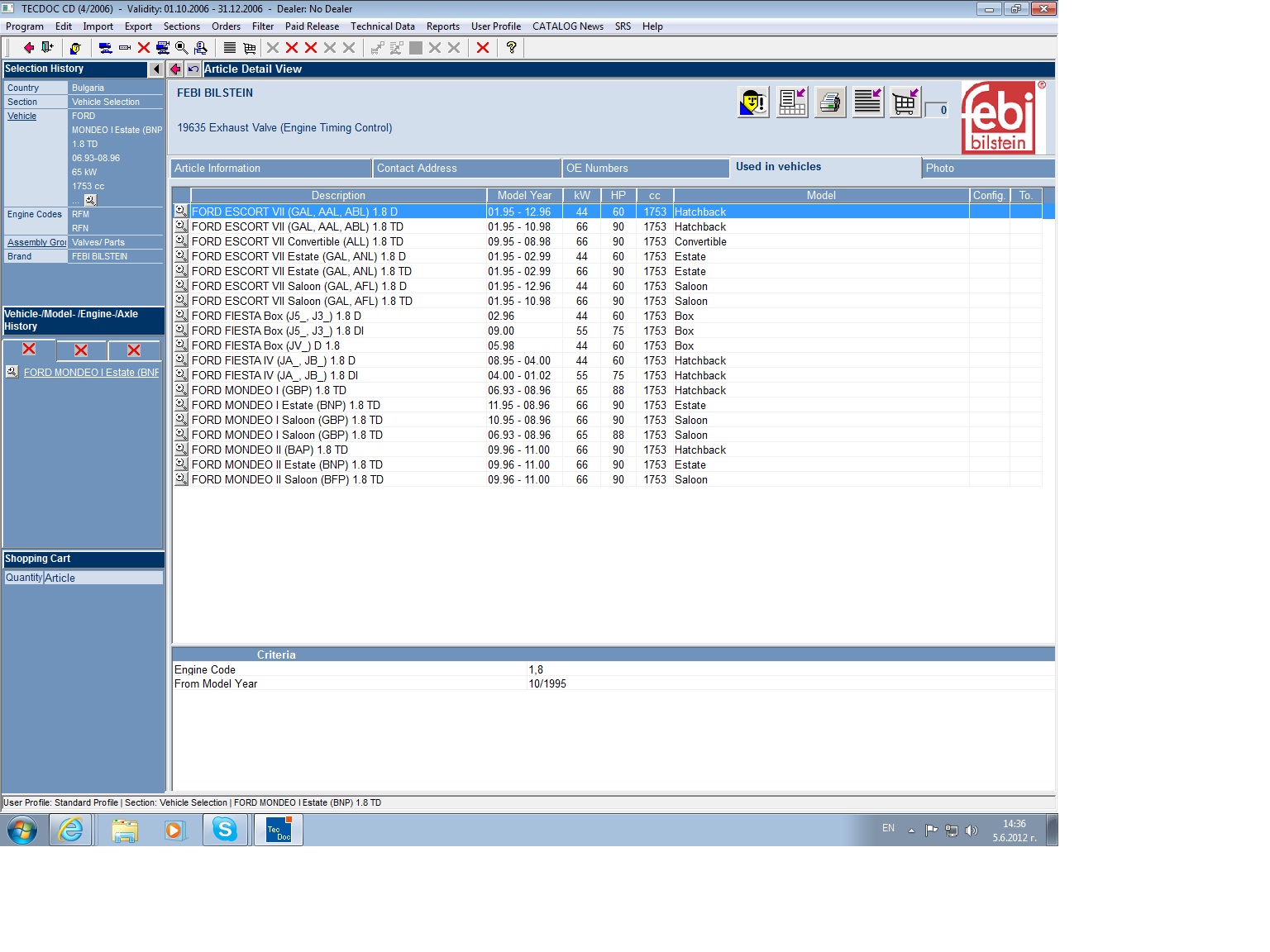Image resolution: width=1270 pixels, height=952 pixels.
Task: Open detail icon for FORD FIESTA Box (JV_) row
Action: tap(180, 345)
